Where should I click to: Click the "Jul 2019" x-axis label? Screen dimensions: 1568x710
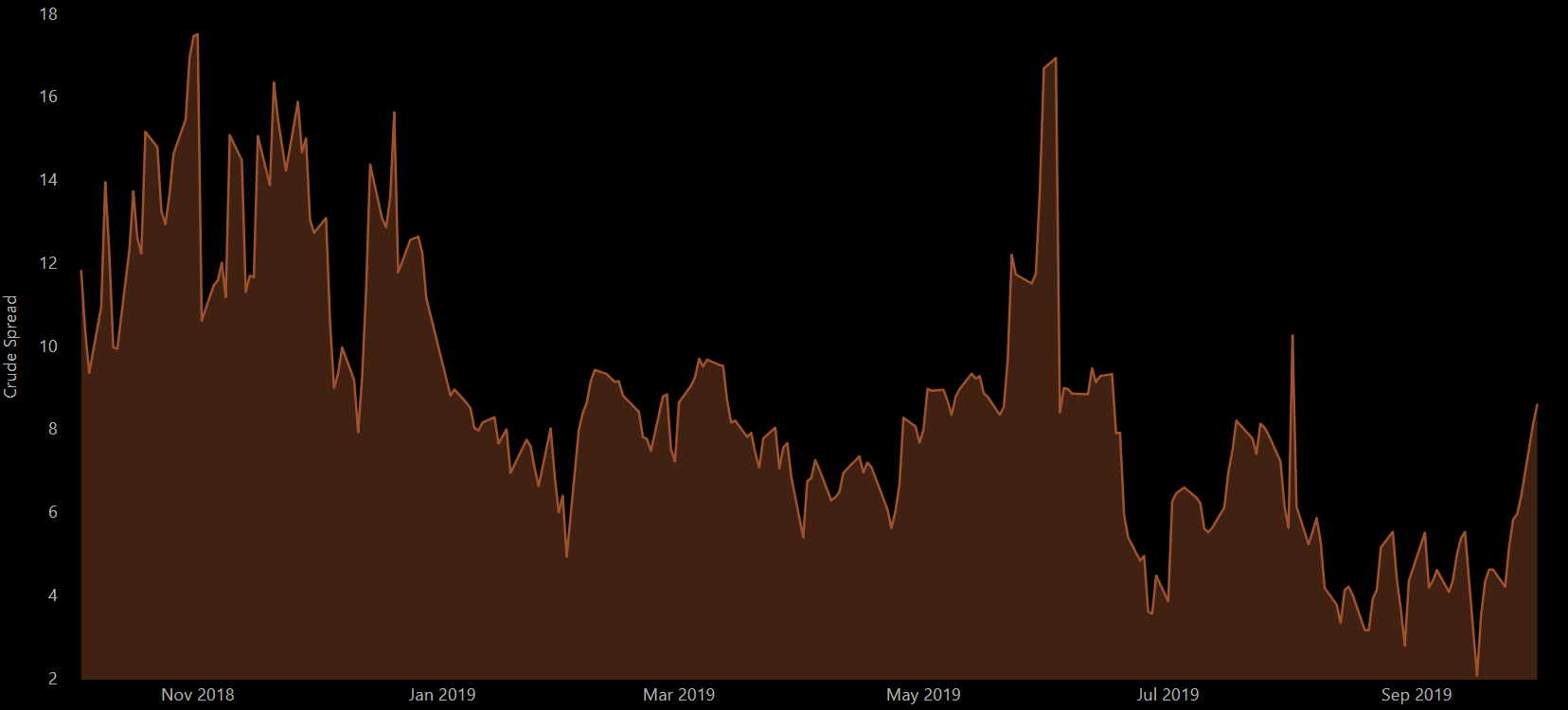tap(1167, 695)
